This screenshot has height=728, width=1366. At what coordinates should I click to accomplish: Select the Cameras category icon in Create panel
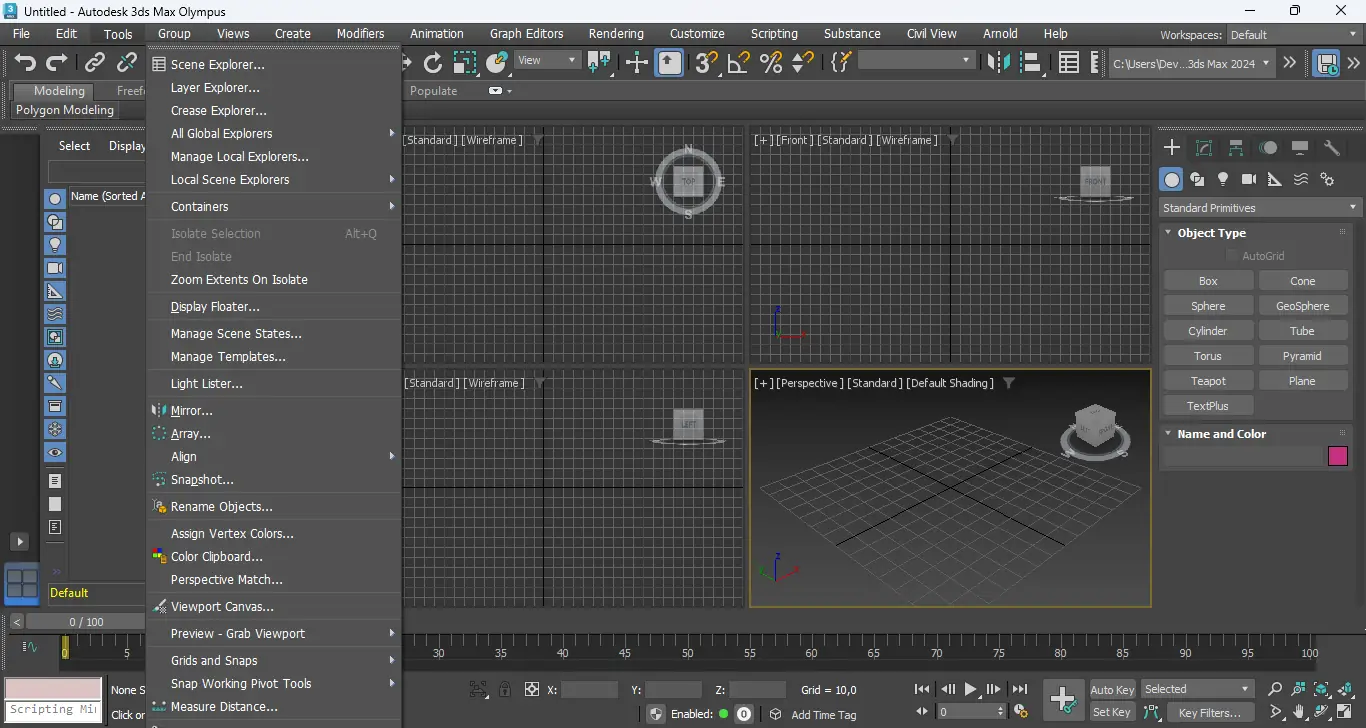(1248, 179)
